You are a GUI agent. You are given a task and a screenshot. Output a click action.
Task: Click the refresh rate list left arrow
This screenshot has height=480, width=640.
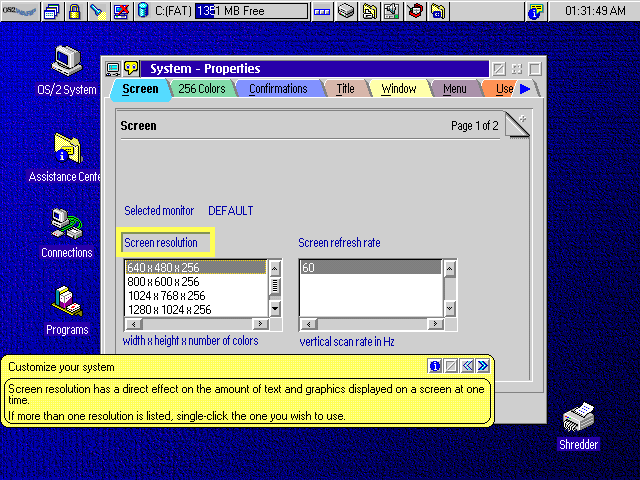point(309,324)
